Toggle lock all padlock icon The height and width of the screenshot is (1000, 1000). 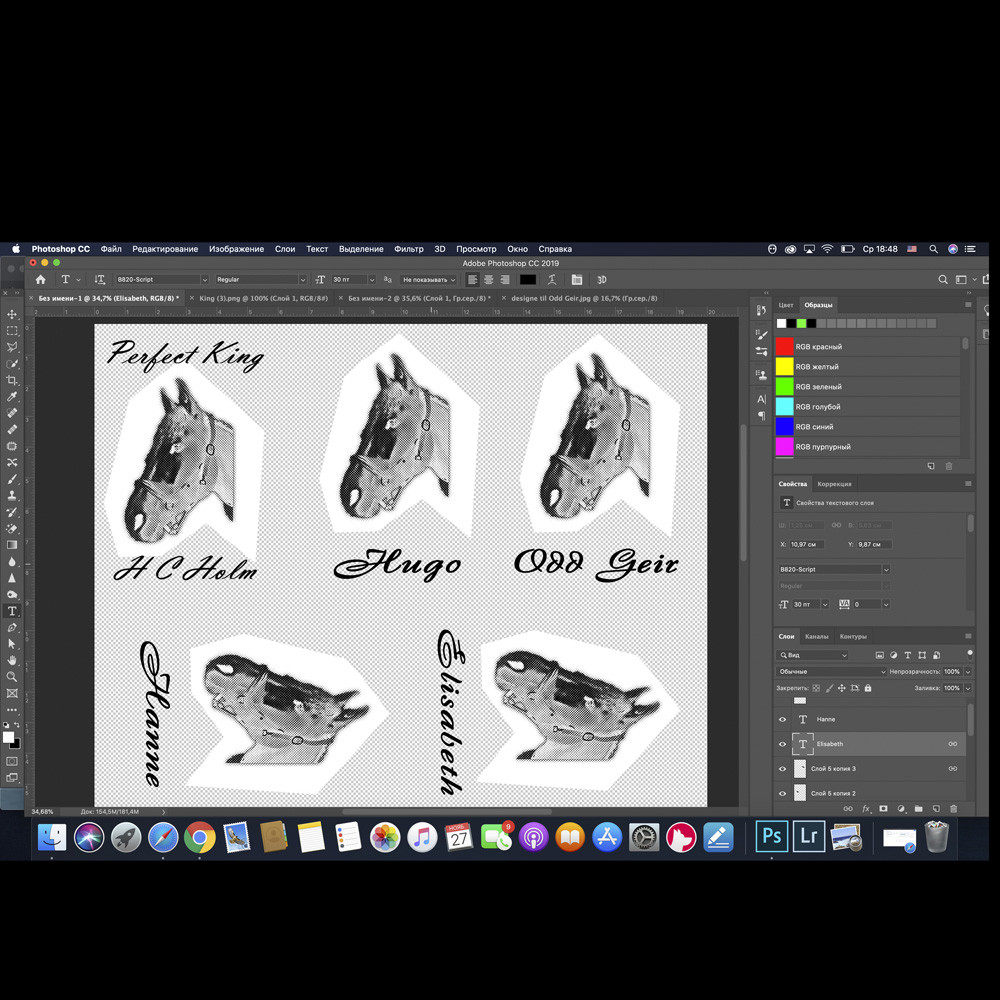click(x=868, y=688)
